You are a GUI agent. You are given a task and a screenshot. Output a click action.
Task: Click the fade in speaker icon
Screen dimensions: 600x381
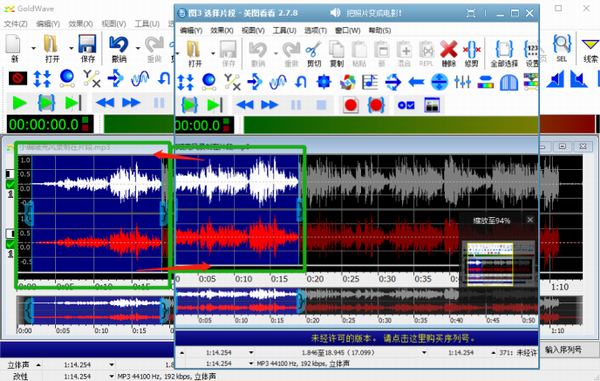tap(555, 80)
